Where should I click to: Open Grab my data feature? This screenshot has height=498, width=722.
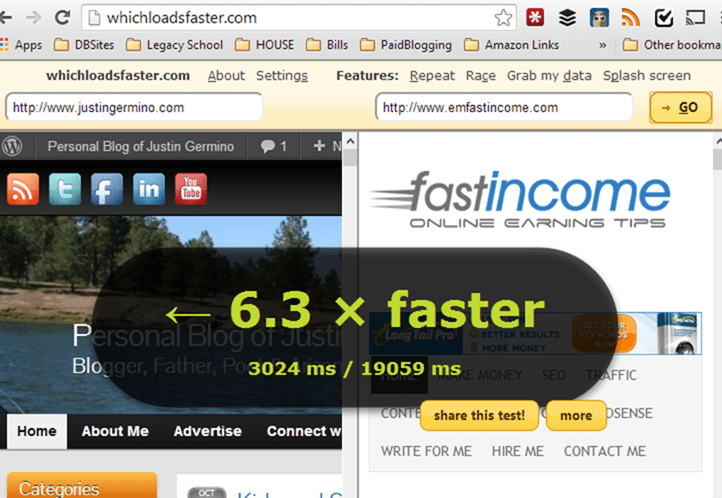pyautogui.click(x=549, y=75)
